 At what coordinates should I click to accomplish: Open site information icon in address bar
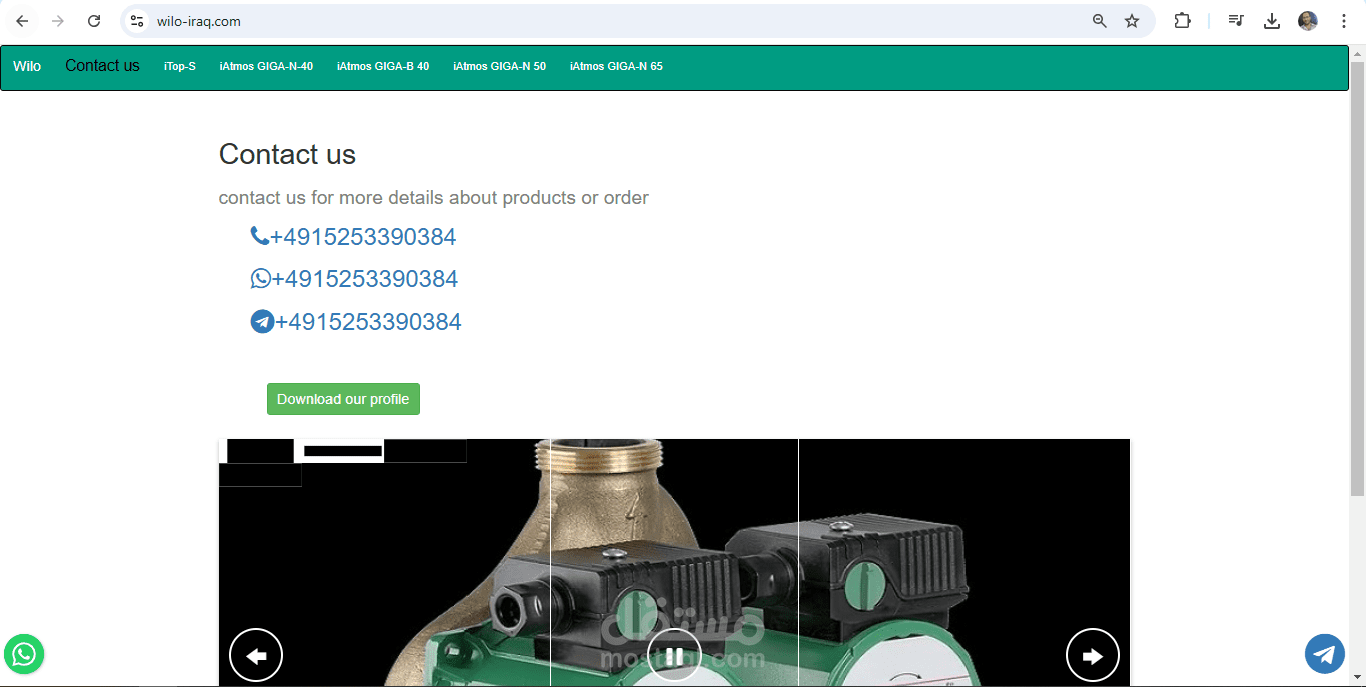click(x=138, y=21)
